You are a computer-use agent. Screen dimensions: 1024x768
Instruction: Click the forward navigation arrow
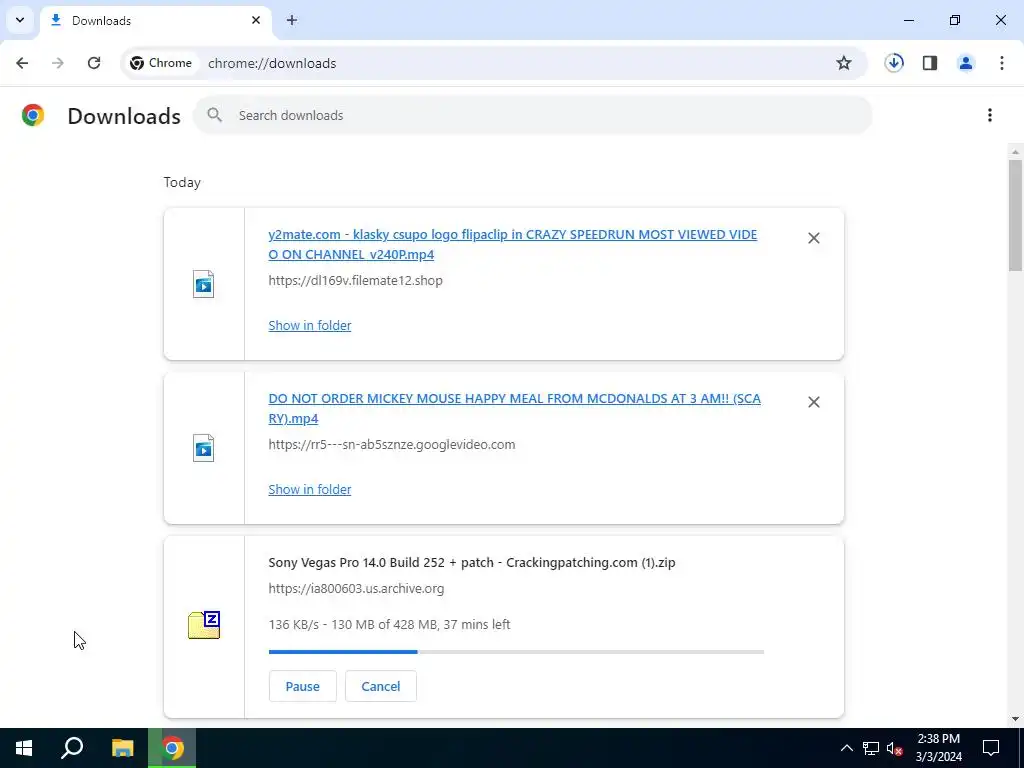click(58, 63)
